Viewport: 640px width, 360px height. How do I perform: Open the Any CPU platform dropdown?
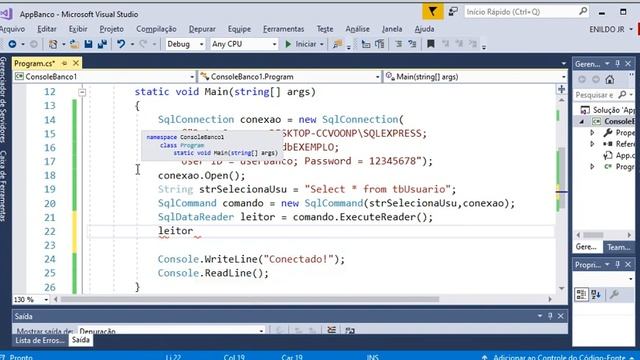pyautogui.click(x=244, y=44)
